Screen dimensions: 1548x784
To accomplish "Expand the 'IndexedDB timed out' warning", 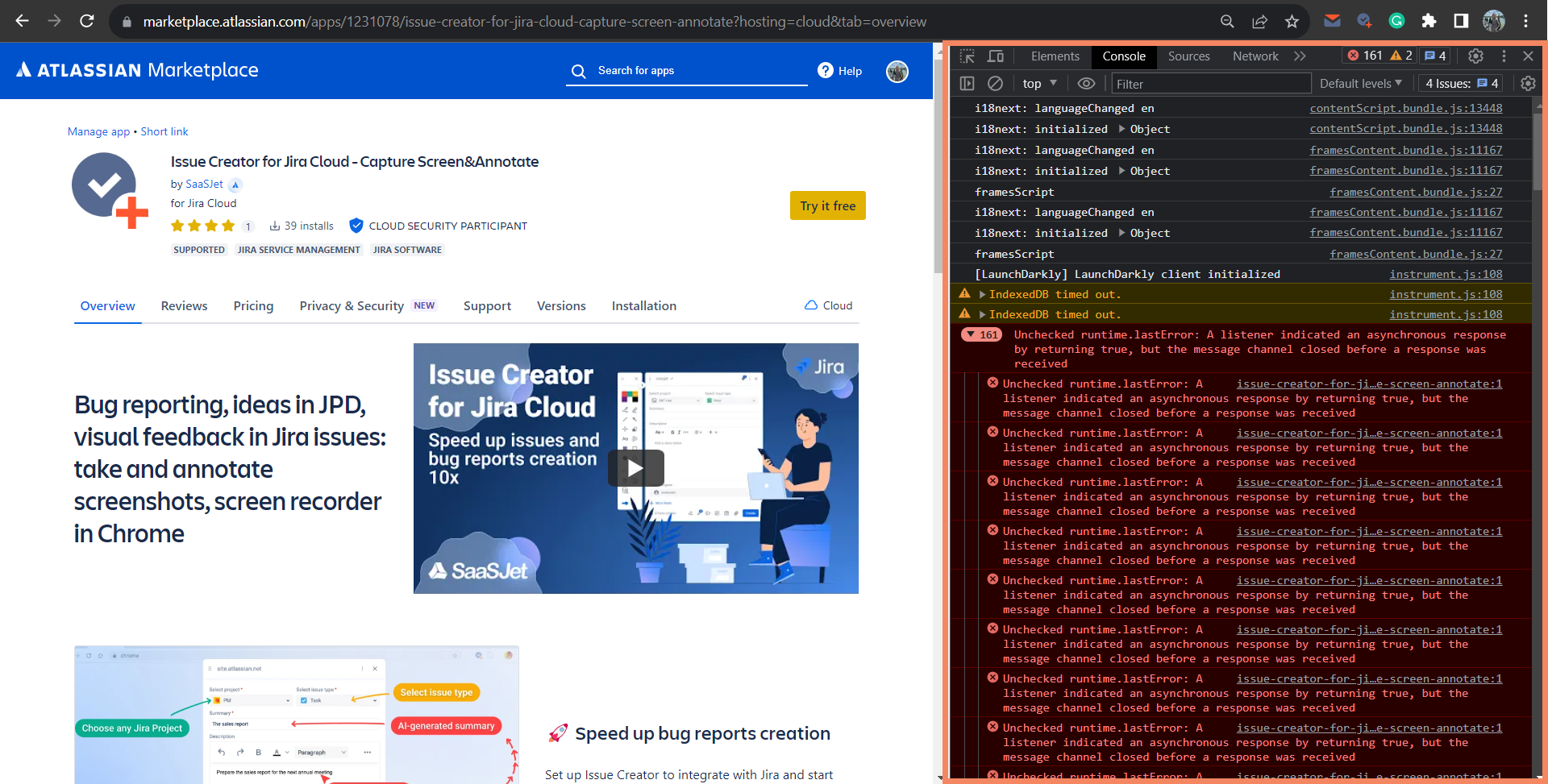I will coord(983,293).
